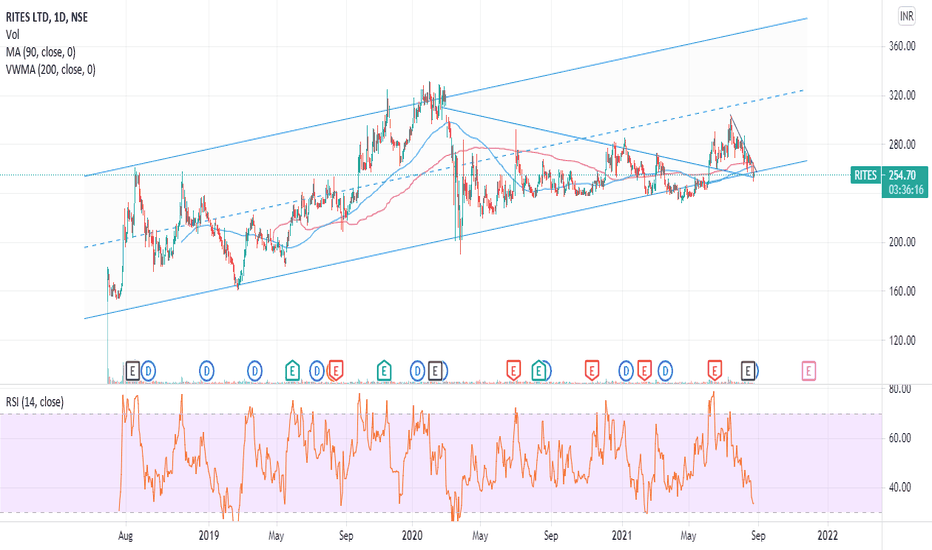Click the May label between 2019 and Sep
Screen dimensions: 932x550
click(x=276, y=536)
